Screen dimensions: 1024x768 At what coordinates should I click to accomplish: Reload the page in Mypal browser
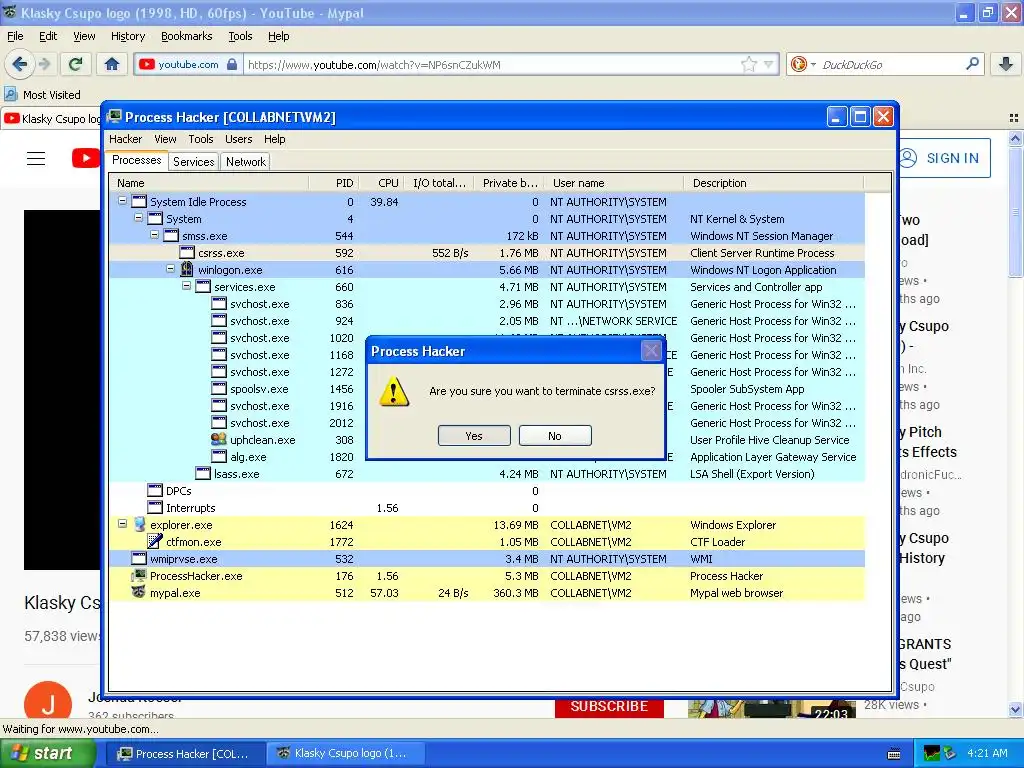[76, 64]
